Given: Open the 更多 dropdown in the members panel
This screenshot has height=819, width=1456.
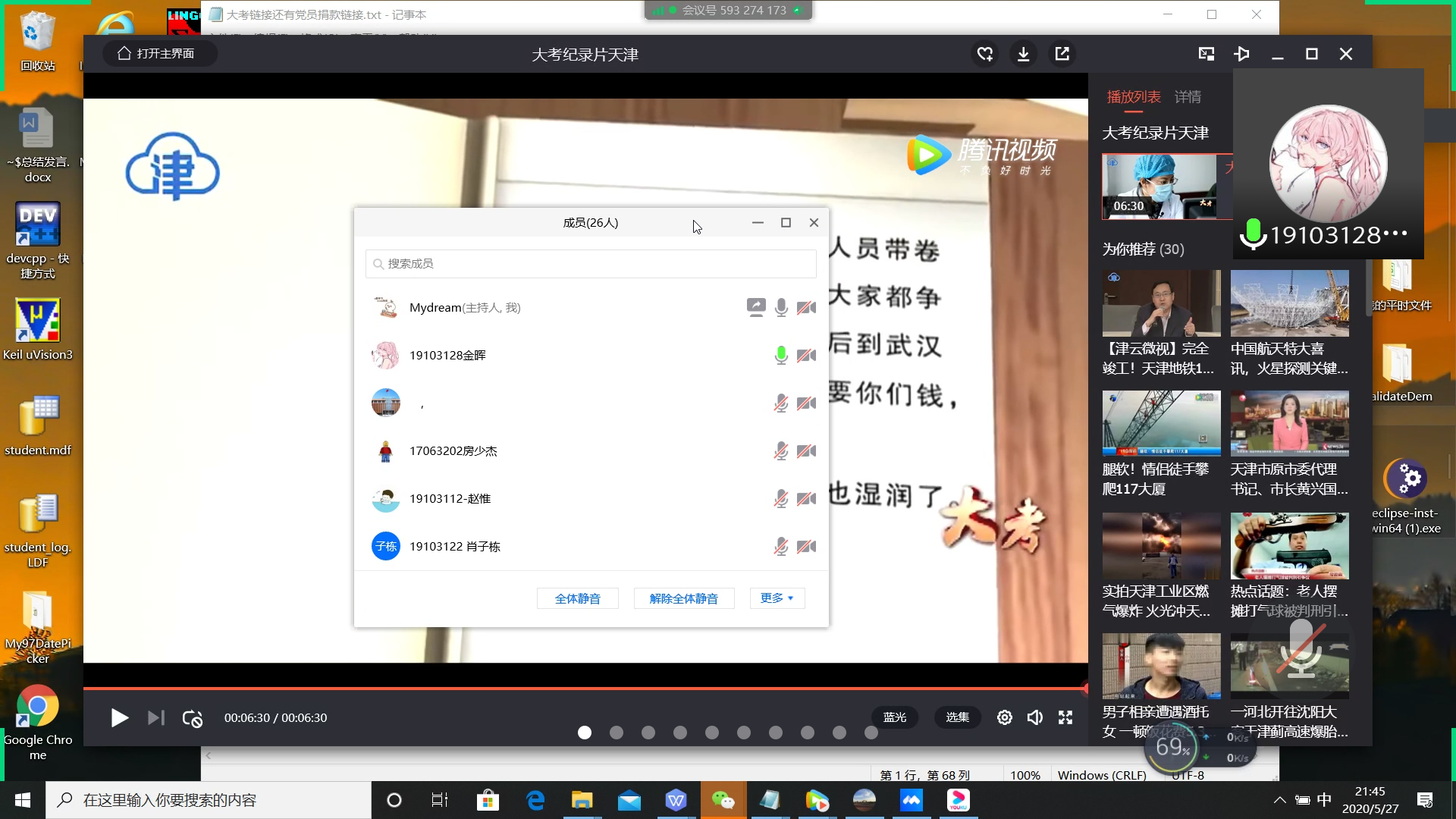Looking at the screenshot, I should (777, 598).
